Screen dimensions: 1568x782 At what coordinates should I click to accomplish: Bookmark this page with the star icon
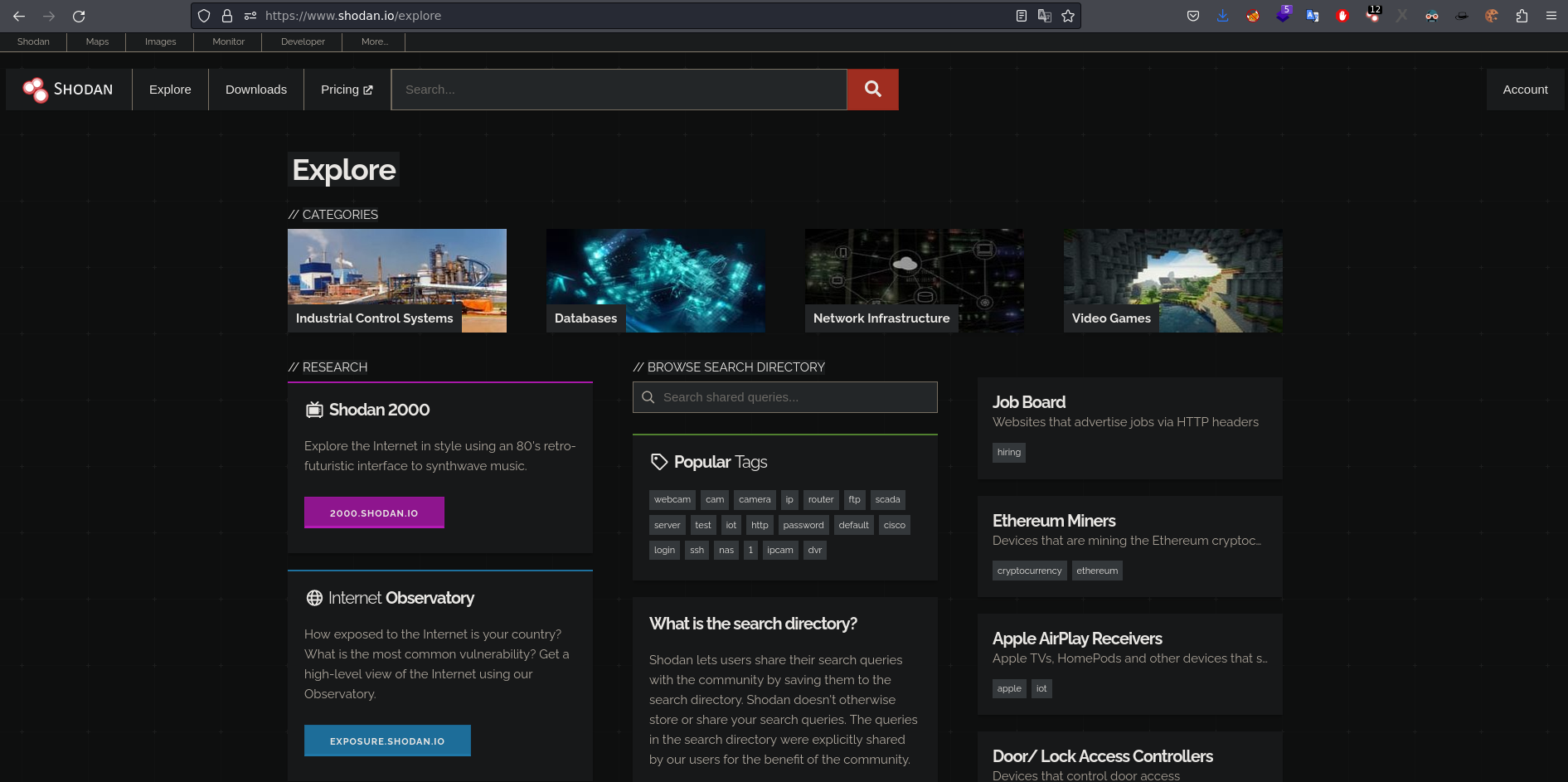click(1068, 16)
